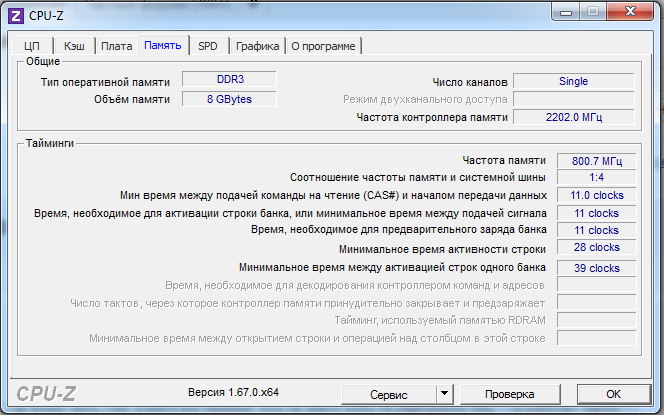Screen dimensions: 664x417
Task: Click the 11.0 clocks CAS latency field
Action: coord(596,195)
